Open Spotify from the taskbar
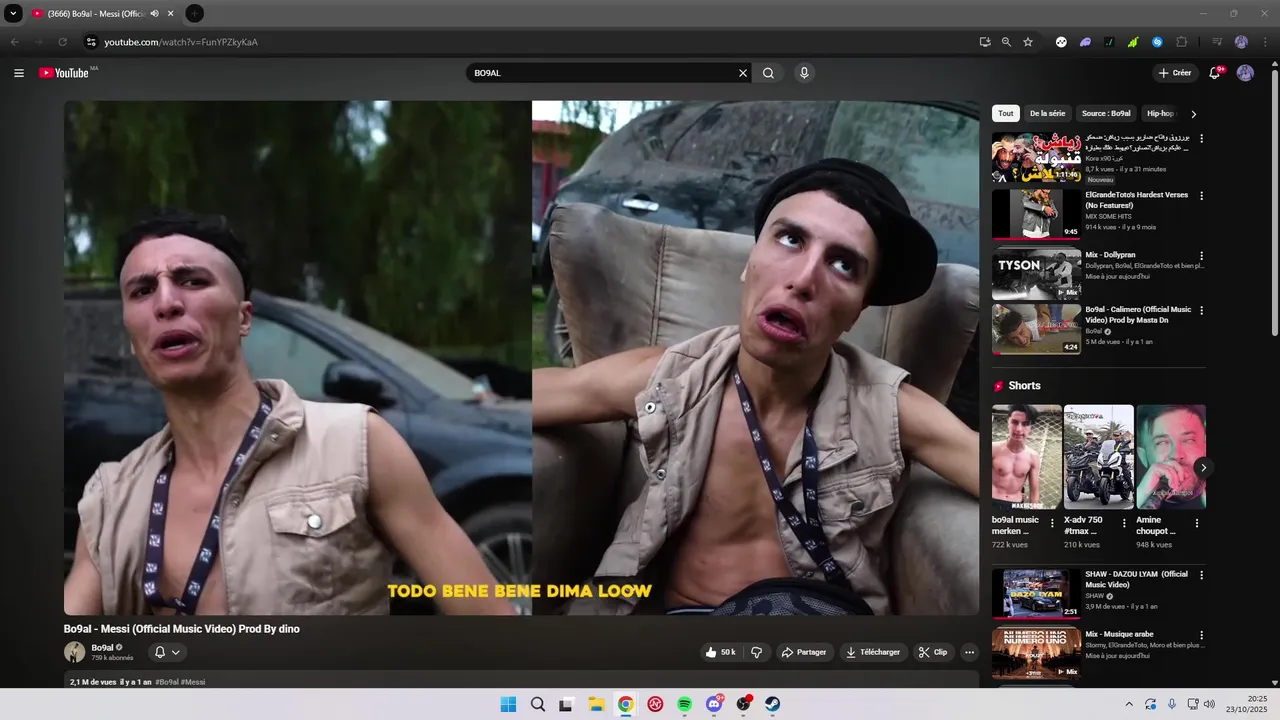 pos(685,704)
